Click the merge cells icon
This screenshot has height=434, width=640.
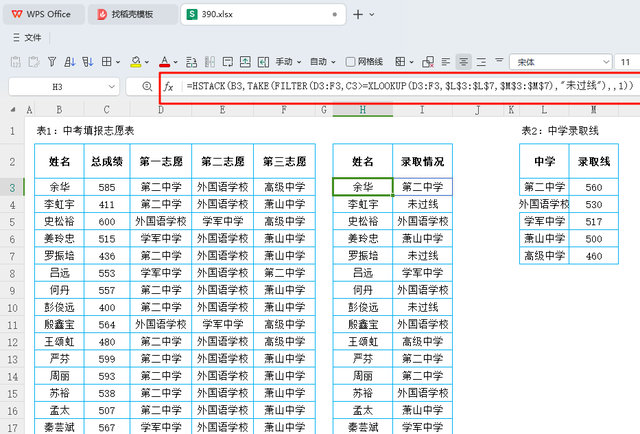(210, 62)
